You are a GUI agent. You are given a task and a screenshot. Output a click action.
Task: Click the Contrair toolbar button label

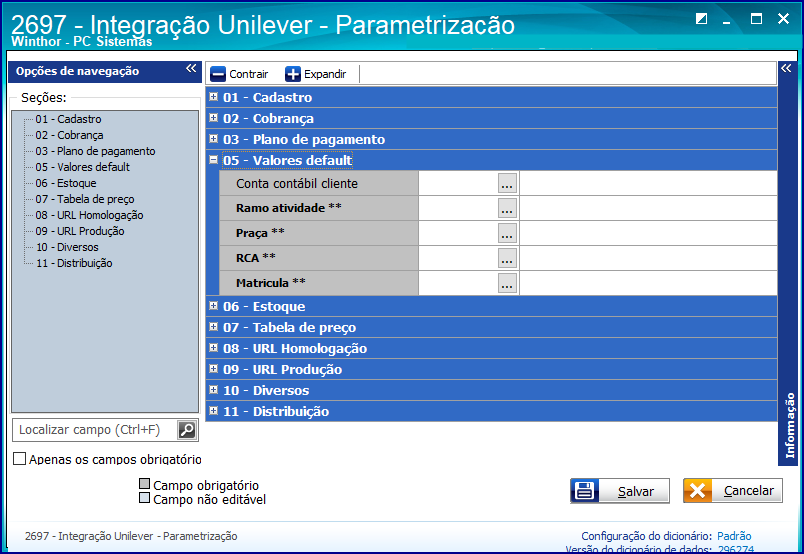pos(249,74)
